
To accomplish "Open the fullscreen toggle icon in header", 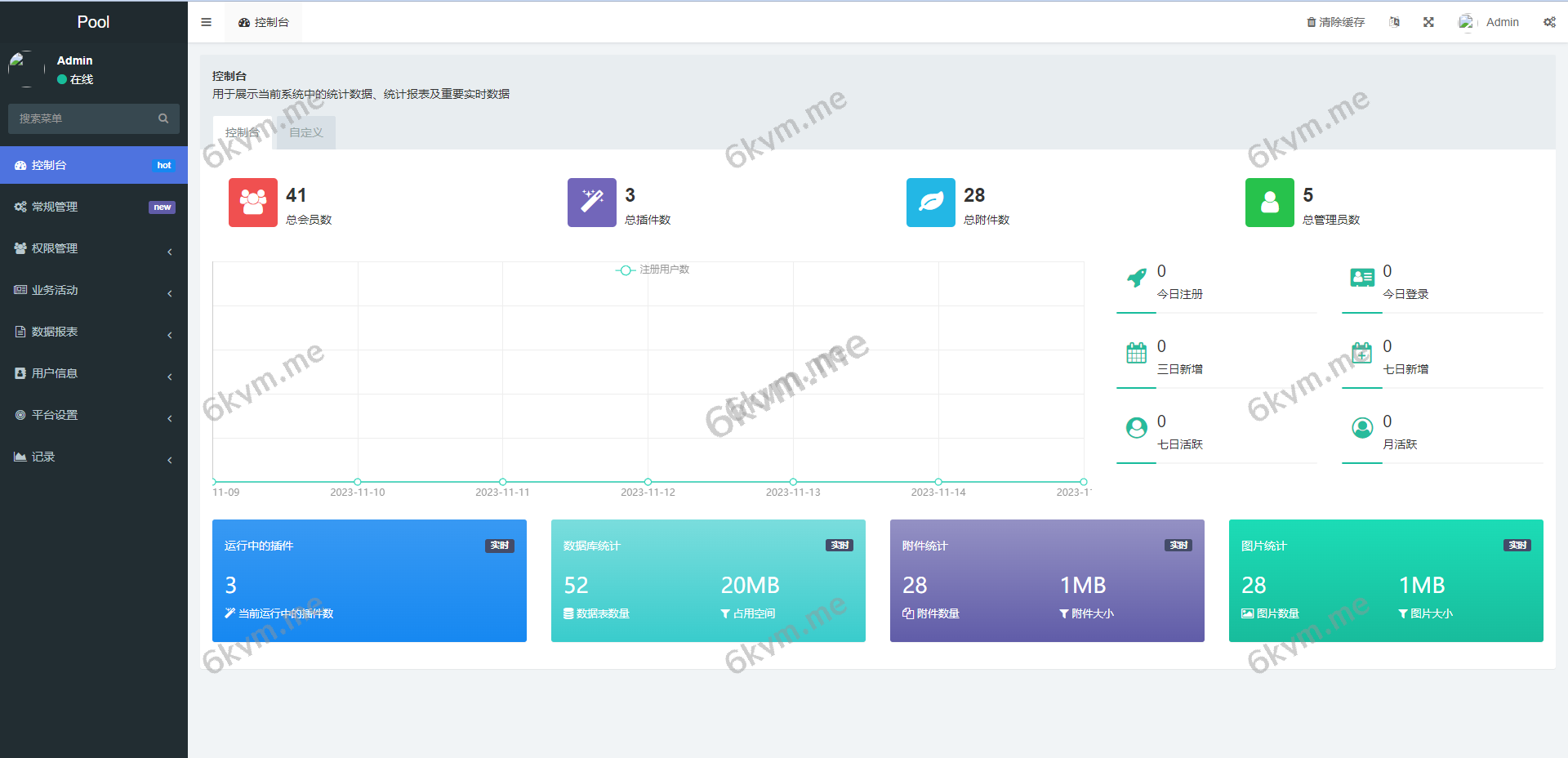I will tap(1428, 22).
